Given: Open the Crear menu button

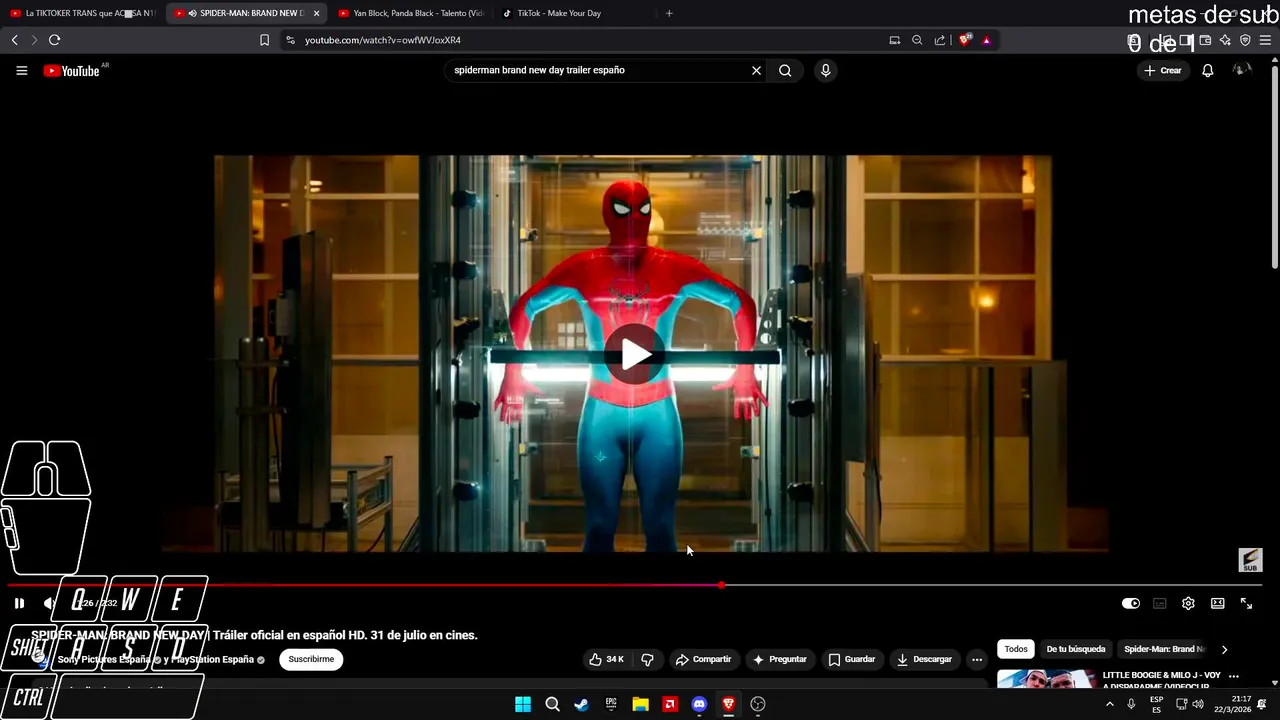Looking at the screenshot, I should tap(1163, 70).
